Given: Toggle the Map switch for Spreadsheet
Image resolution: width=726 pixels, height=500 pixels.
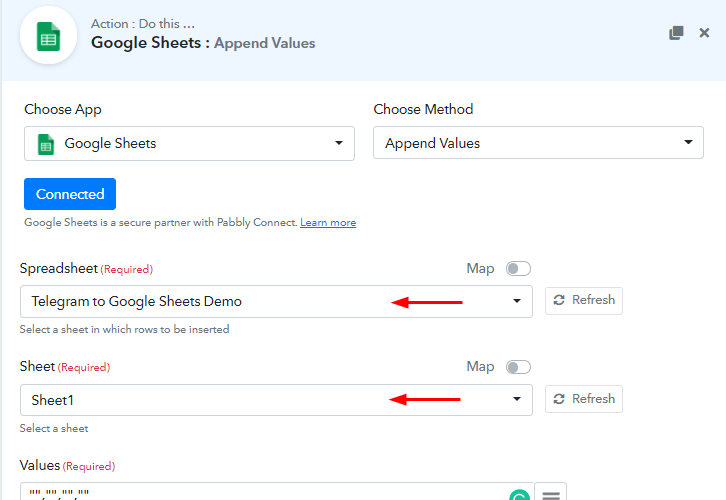Looking at the screenshot, I should pyautogui.click(x=518, y=269).
